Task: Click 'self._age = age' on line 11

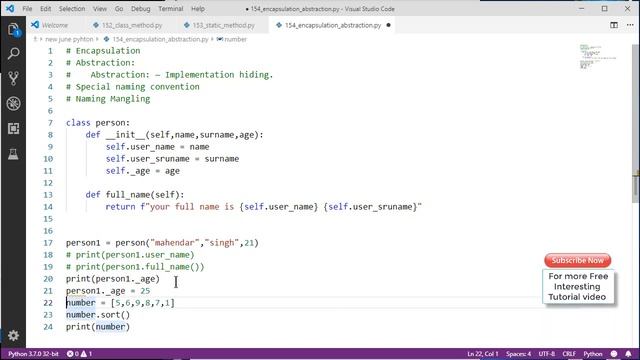Action: tap(143, 171)
